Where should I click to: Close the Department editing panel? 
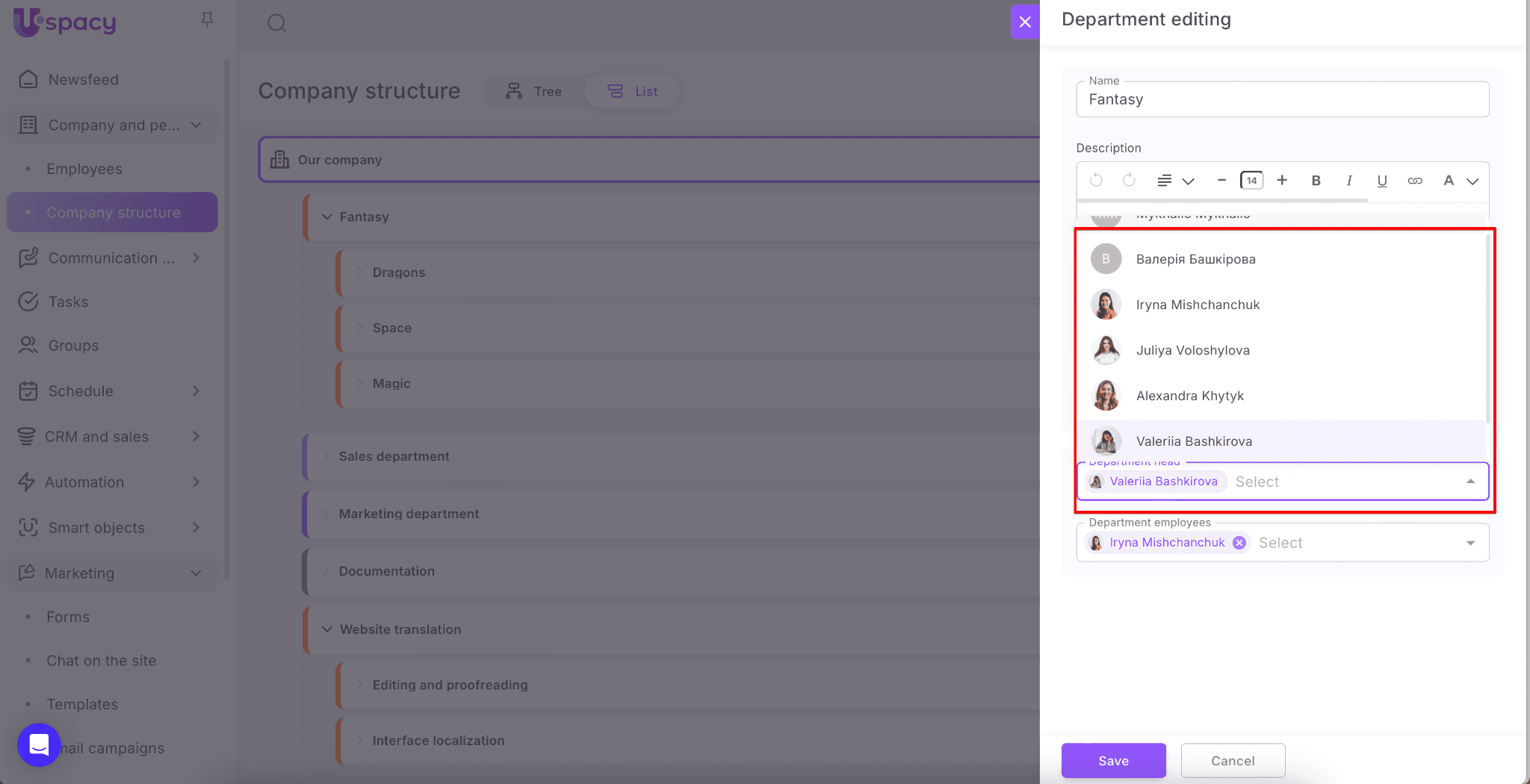pos(1025,22)
